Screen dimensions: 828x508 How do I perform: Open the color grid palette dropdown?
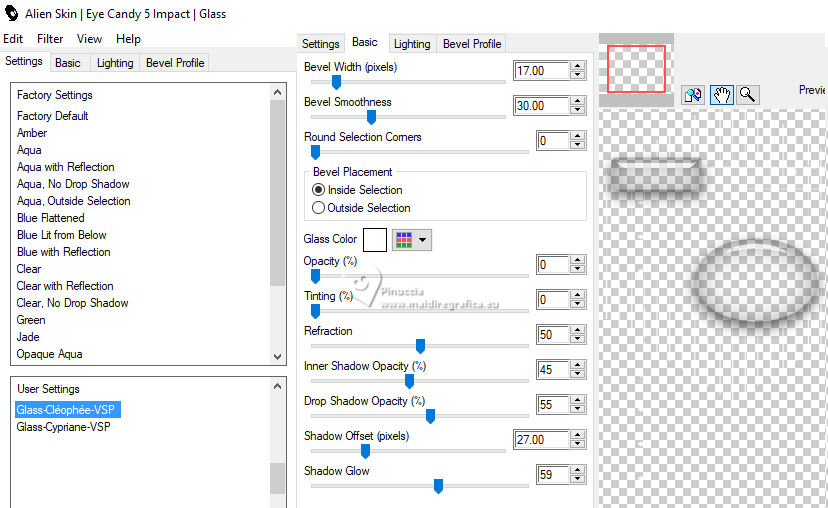pyautogui.click(x=412, y=240)
